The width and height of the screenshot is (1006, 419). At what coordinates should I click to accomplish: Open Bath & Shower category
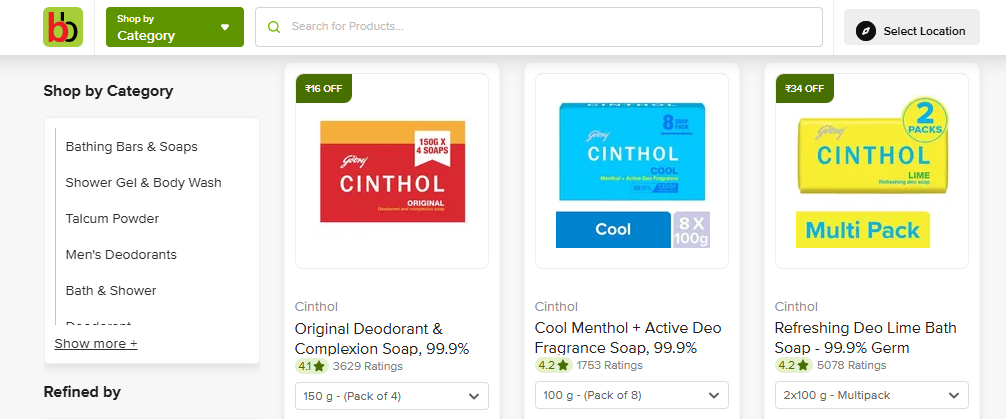pyautogui.click(x=111, y=290)
